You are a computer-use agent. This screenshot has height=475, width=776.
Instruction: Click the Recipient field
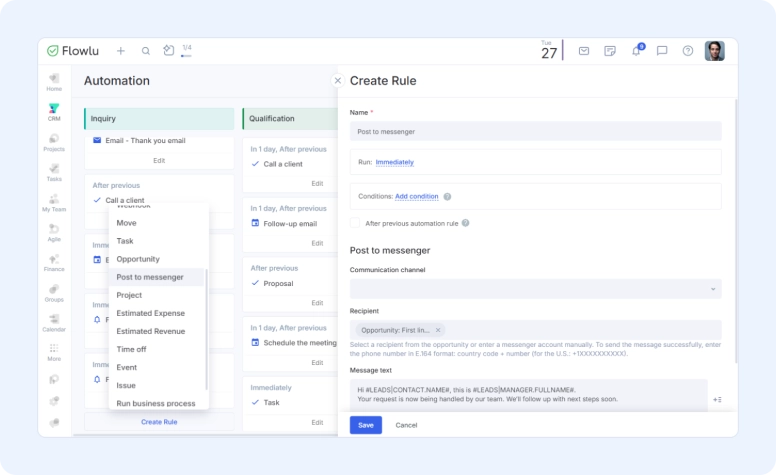click(535, 330)
